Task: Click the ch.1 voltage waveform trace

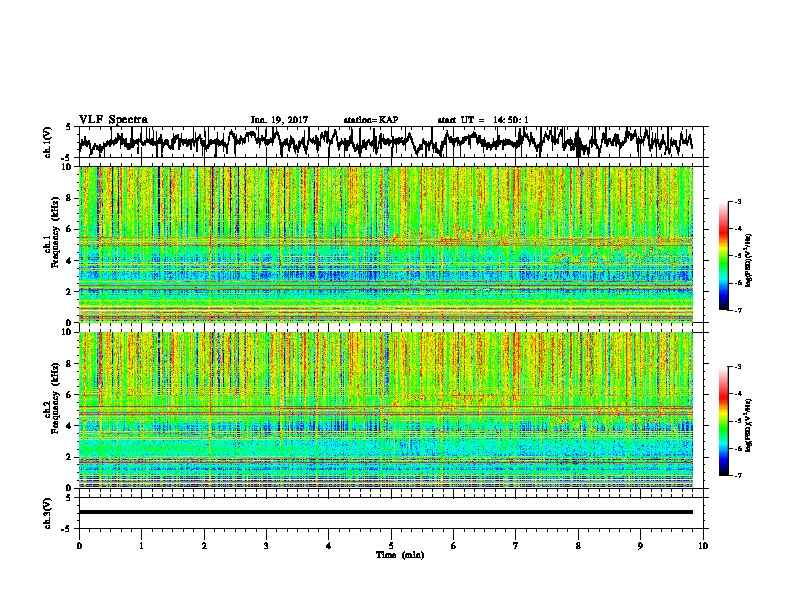Action: 386,142
